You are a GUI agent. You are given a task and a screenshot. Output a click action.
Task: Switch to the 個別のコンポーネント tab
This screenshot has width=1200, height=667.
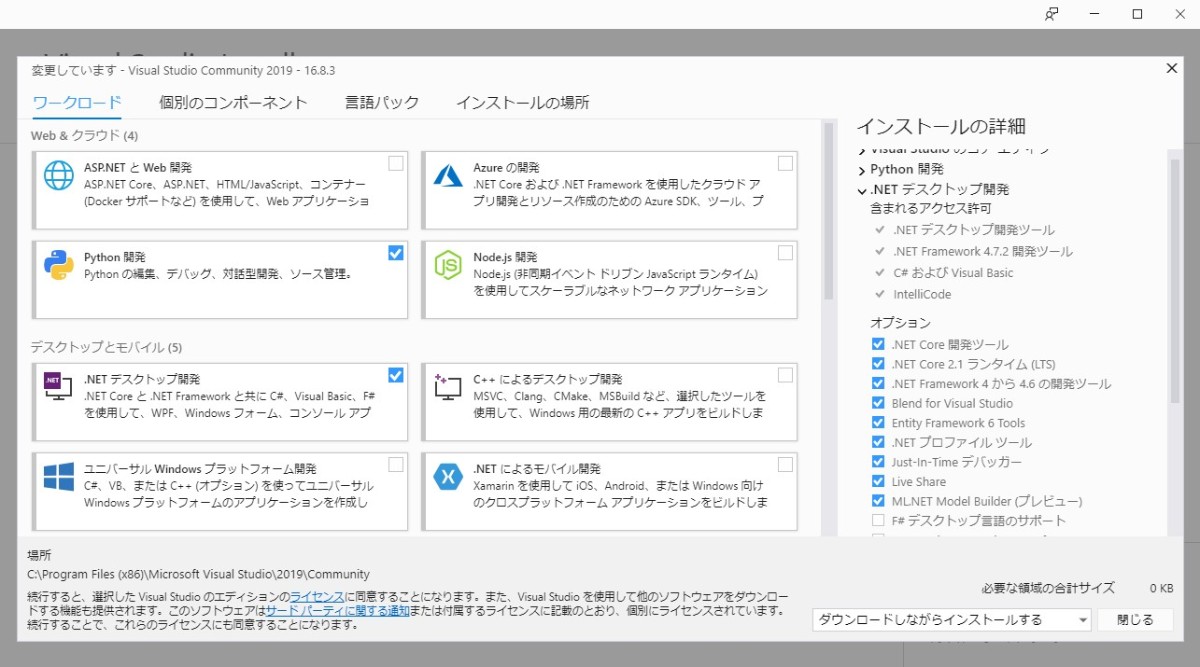pyautogui.click(x=233, y=102)
